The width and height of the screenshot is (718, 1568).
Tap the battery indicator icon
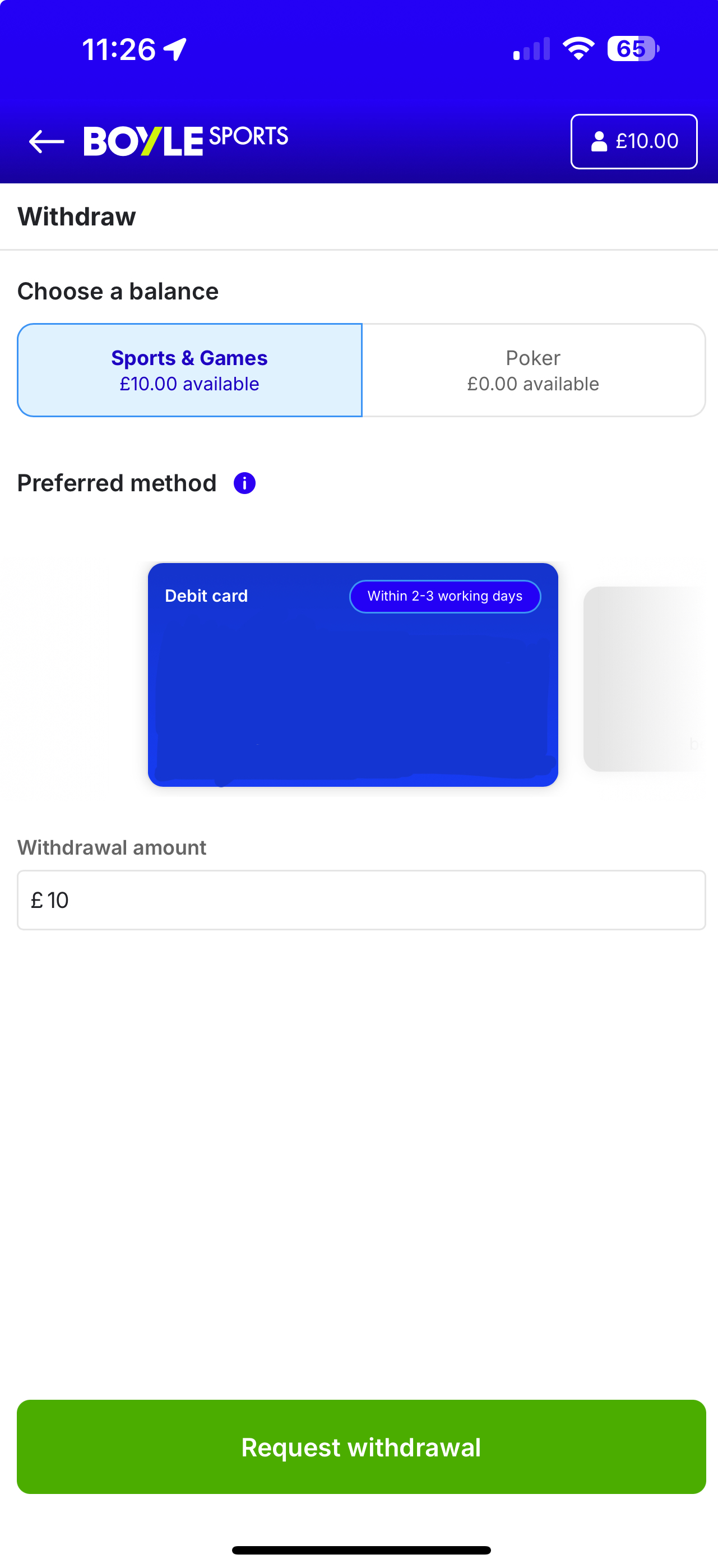point(633,49)
